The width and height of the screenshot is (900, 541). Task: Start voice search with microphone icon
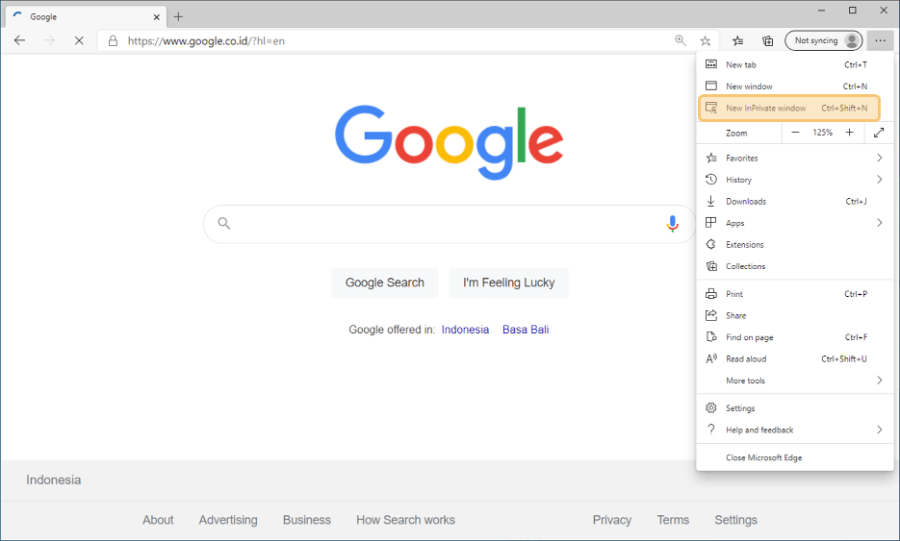click(x=672, y=224)
